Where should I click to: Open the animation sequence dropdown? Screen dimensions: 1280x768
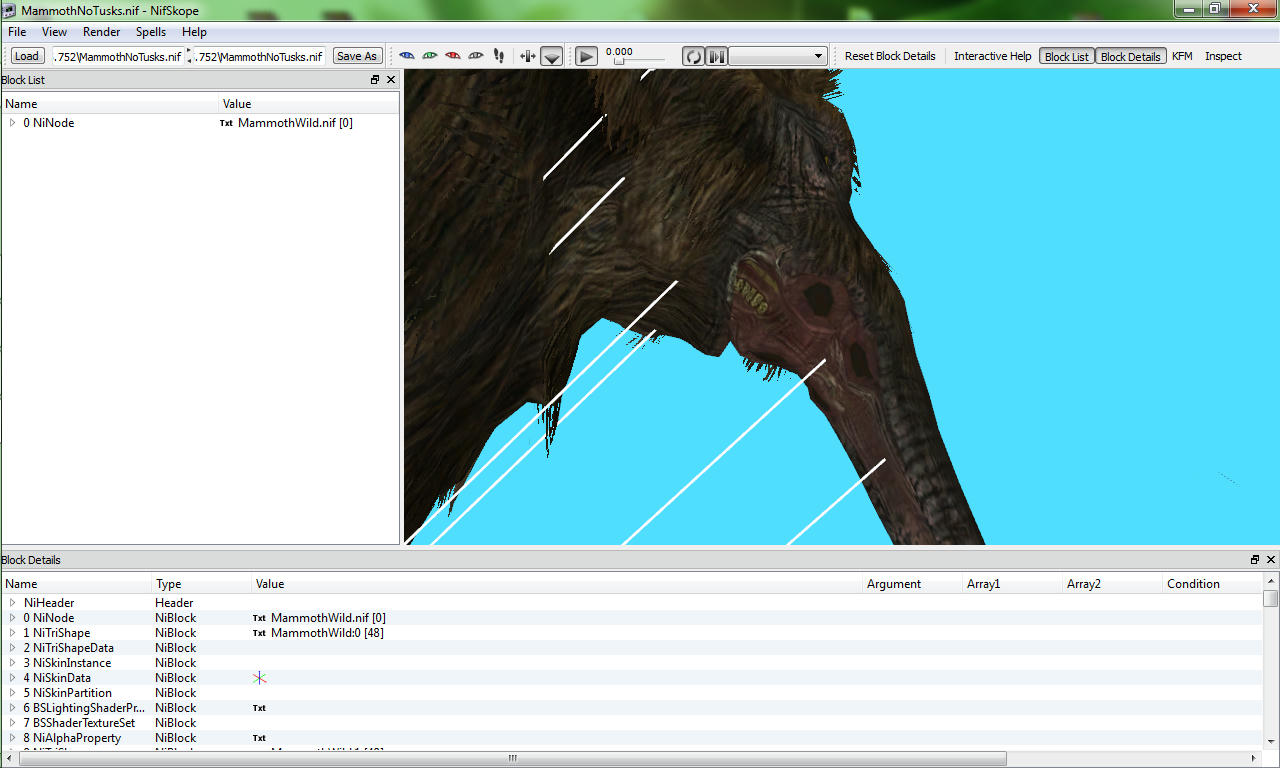tap(777, 57)
